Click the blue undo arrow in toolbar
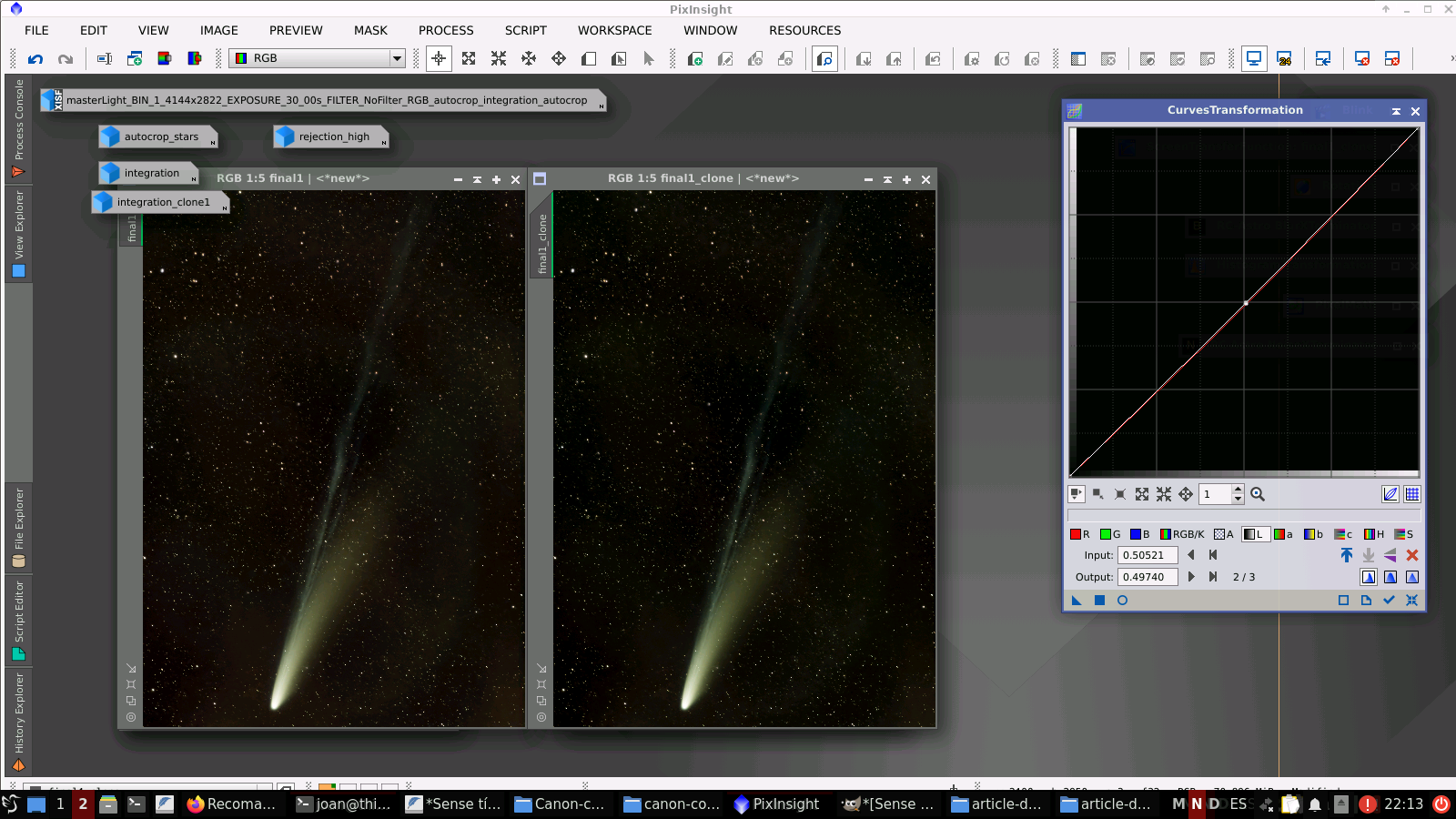The width and height of the screenshot is (1456, 819). tap(35, 59)
